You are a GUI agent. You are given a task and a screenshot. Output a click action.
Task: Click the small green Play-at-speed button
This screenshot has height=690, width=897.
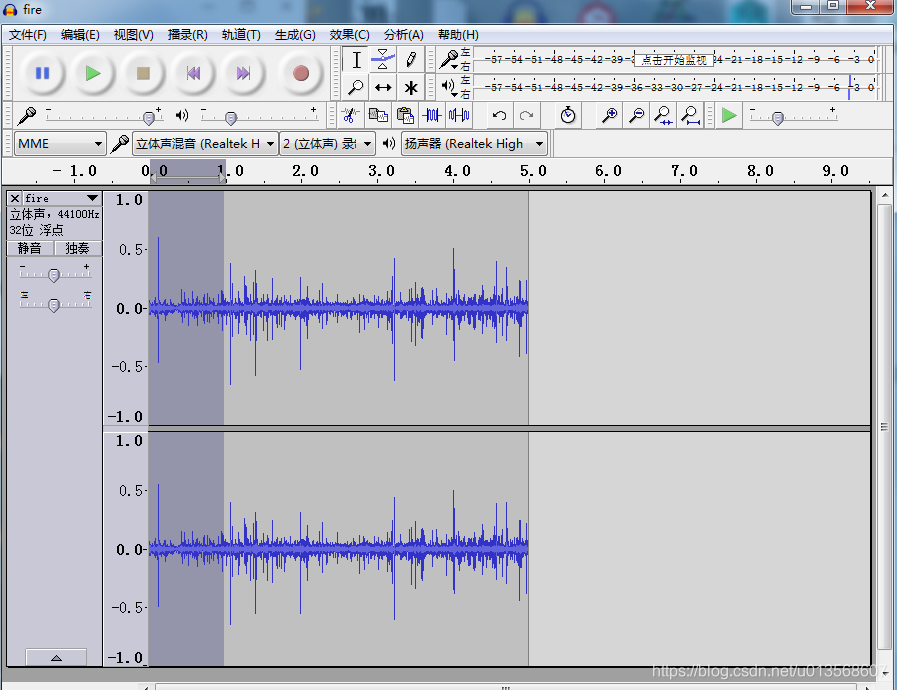729,116
